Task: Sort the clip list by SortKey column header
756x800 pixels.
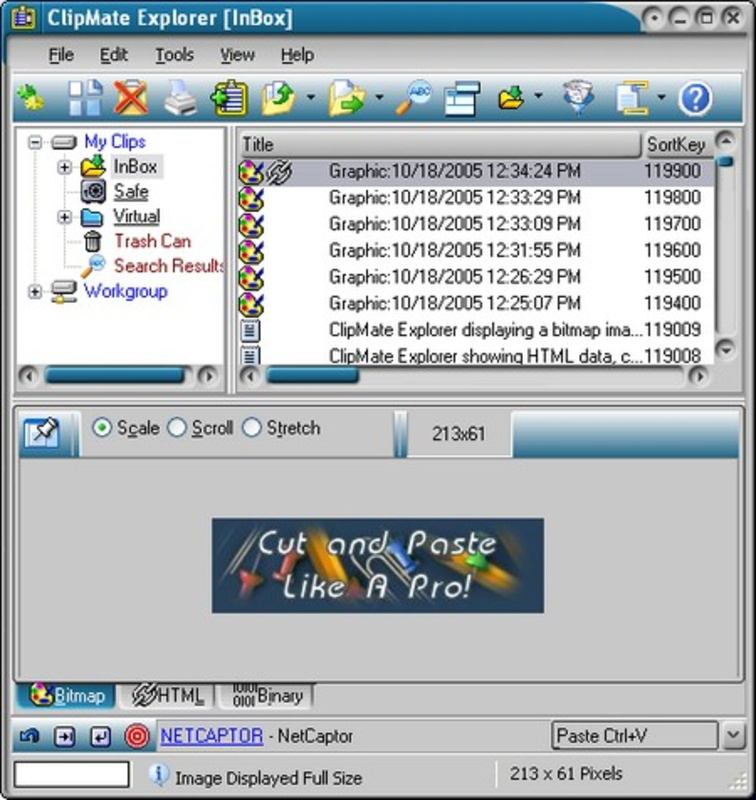Action: pyautogui.click(x=676, y=144)
